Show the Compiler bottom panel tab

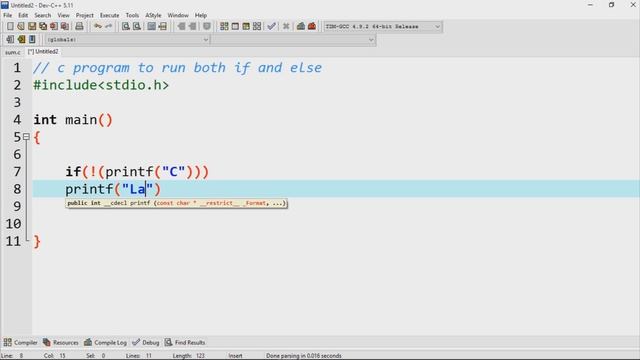click(x=20, y=342)
